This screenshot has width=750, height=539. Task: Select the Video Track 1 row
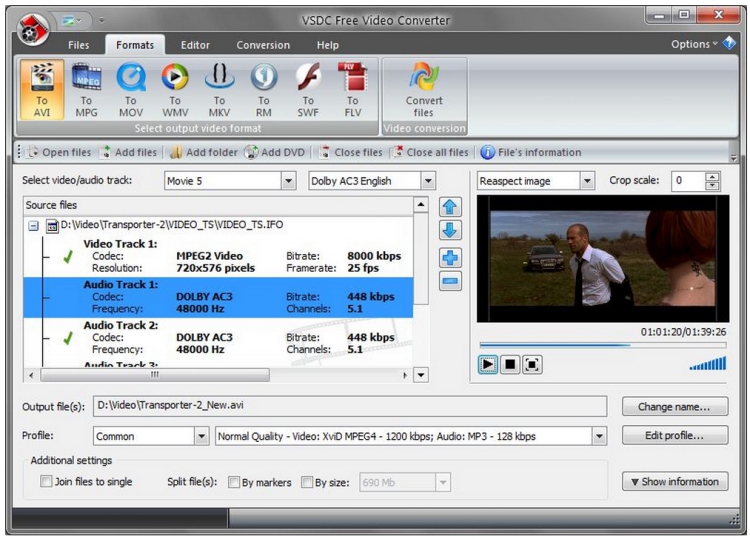pyautogui.click(x=218, y=256)
